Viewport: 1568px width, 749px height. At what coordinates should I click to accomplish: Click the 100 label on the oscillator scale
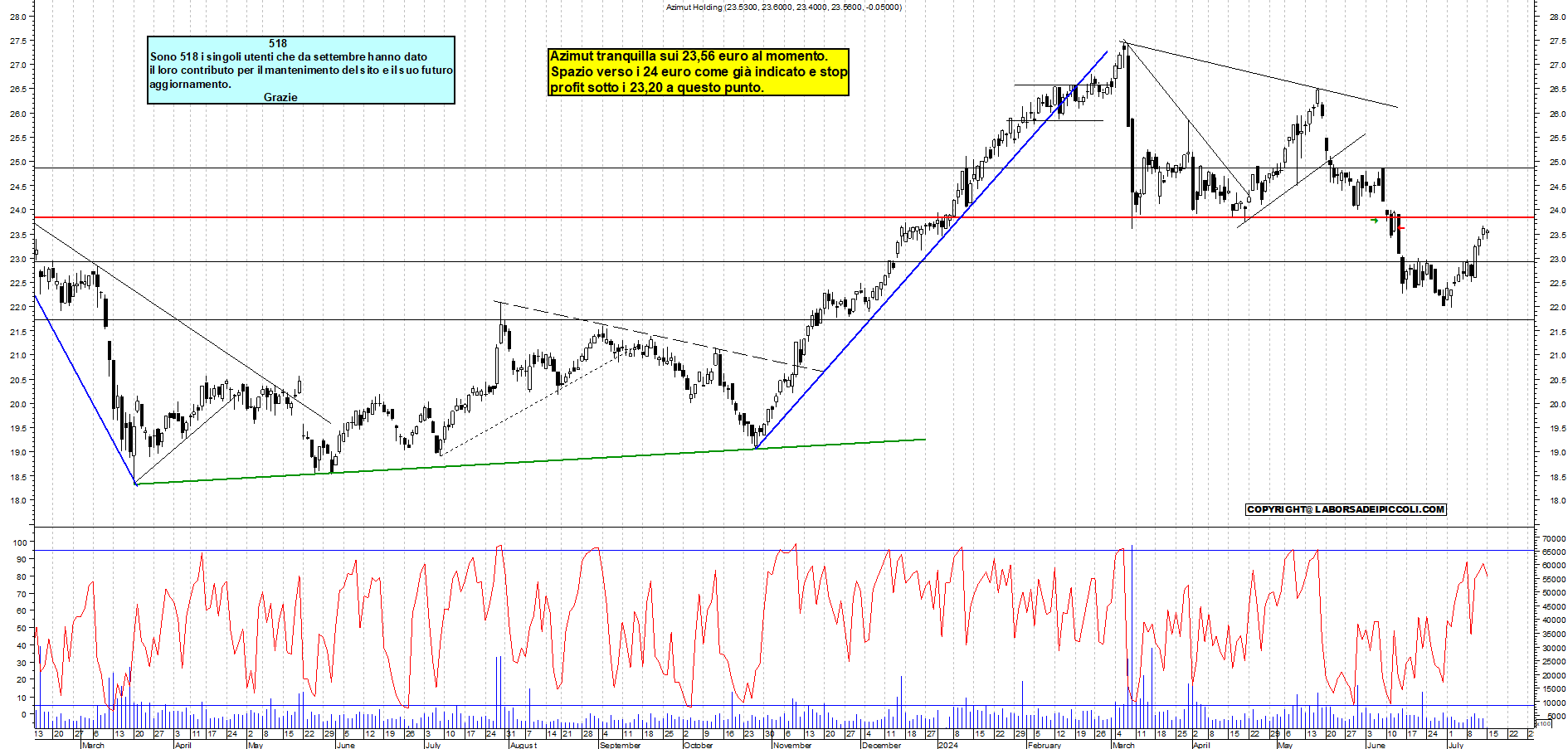(19, 542)
